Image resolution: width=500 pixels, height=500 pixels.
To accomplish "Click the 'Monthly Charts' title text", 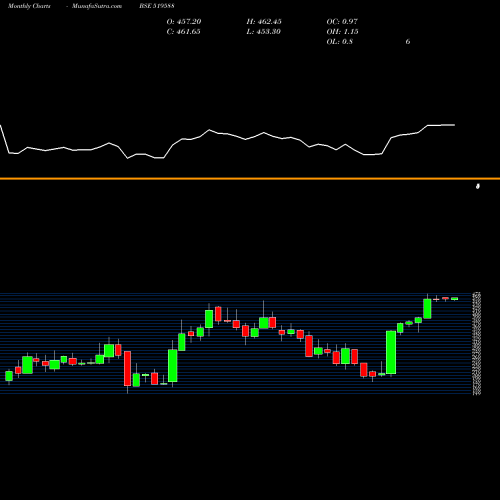I will 29,6.
